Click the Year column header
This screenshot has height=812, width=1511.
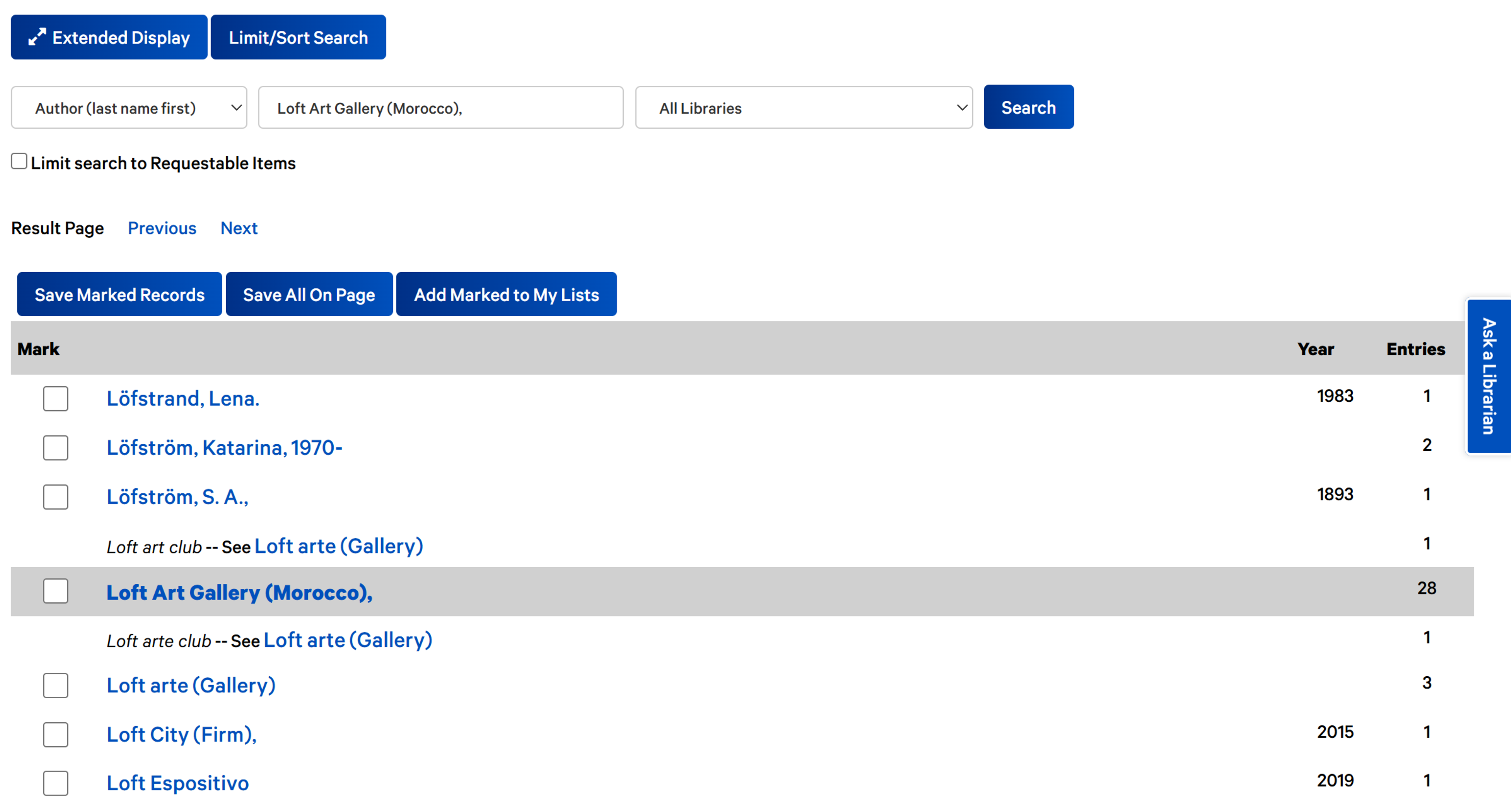point(1316,349)
